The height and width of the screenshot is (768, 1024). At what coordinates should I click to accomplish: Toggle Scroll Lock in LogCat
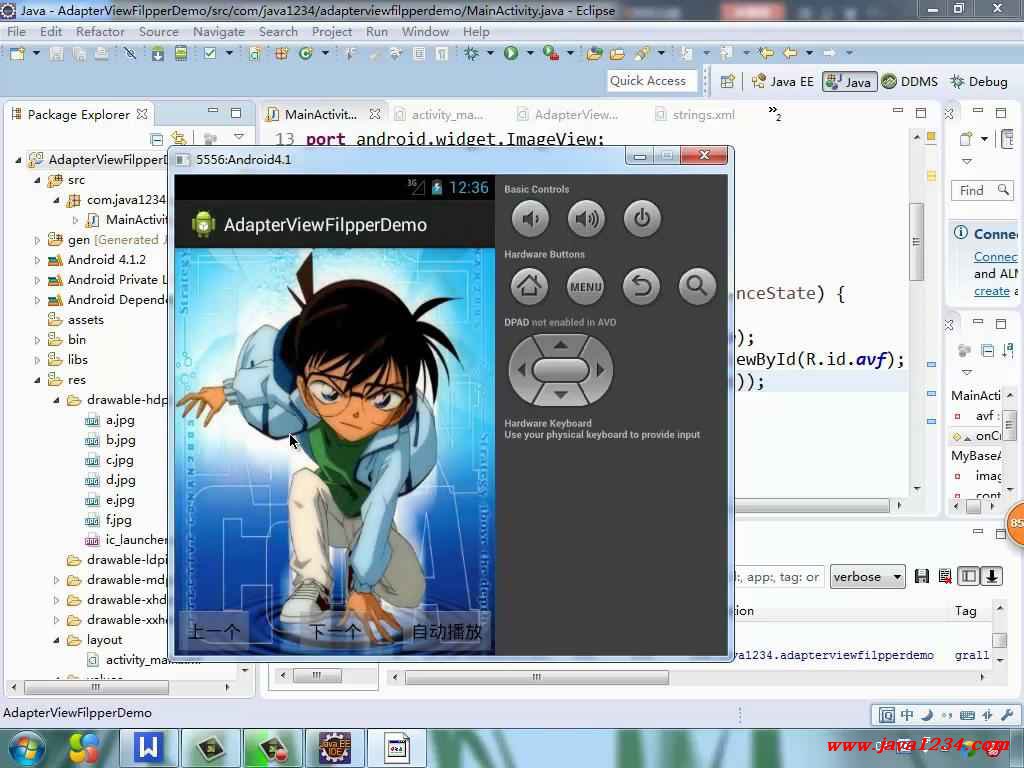tap(991, 576)
